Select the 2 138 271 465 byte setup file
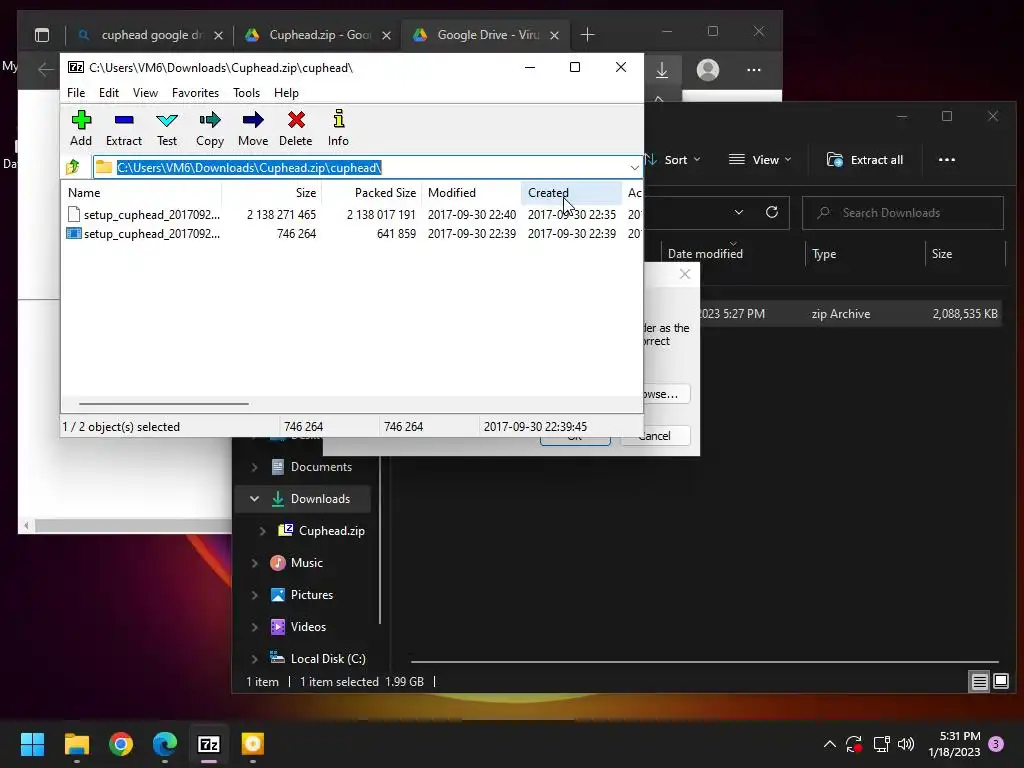 coord(353,214)
